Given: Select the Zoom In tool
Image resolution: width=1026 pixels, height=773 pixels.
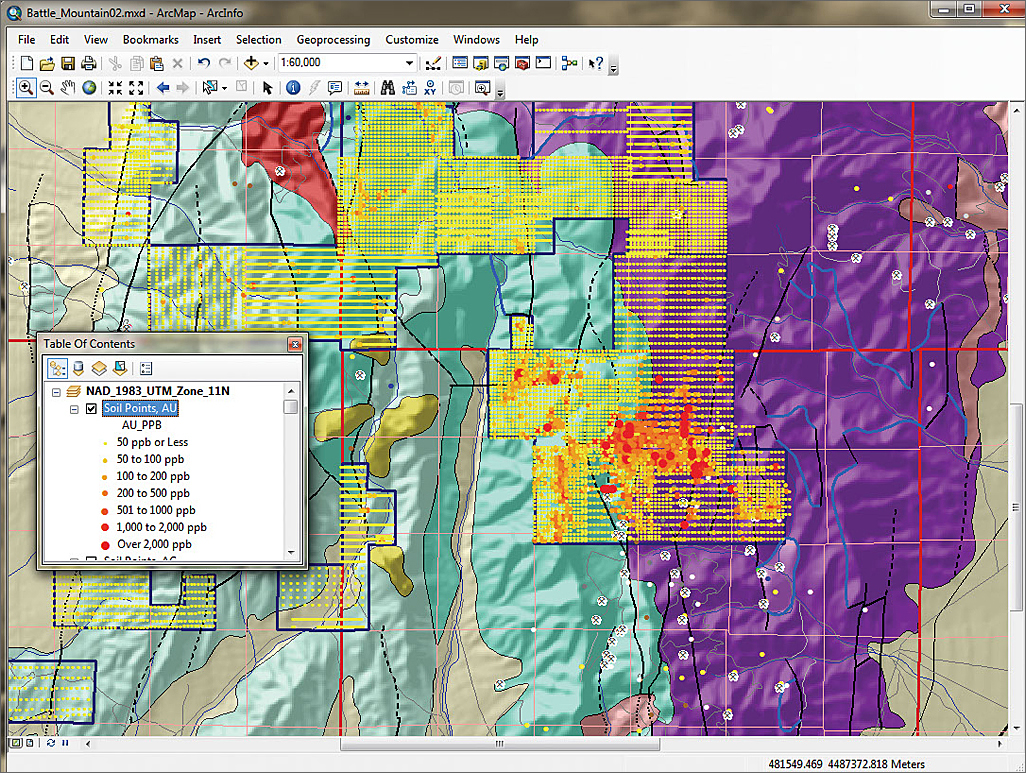Looking at the screenshot, I should [x=26, y=88].
